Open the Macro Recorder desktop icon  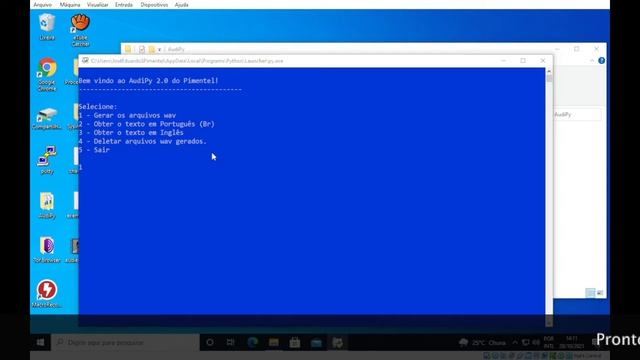pos(47,293)
